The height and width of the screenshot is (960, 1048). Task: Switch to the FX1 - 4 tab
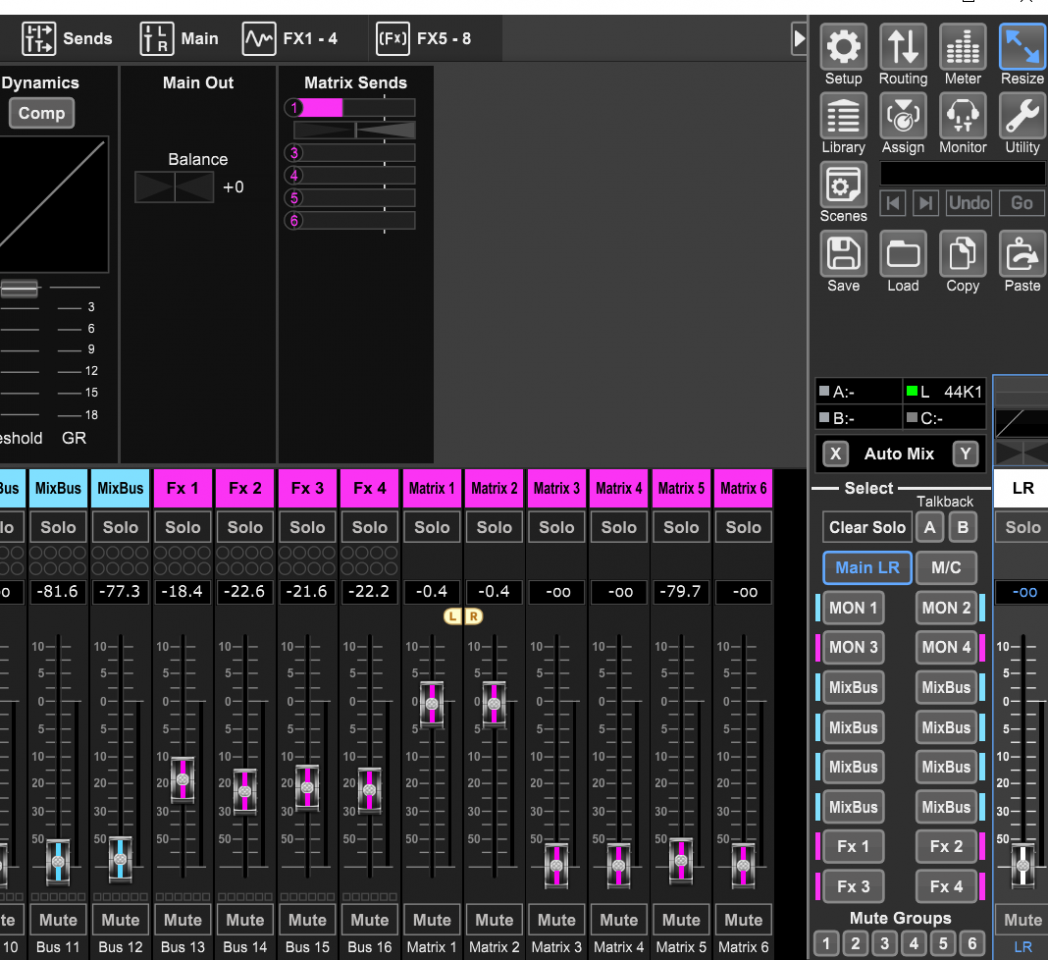click(x=290, y=39)
